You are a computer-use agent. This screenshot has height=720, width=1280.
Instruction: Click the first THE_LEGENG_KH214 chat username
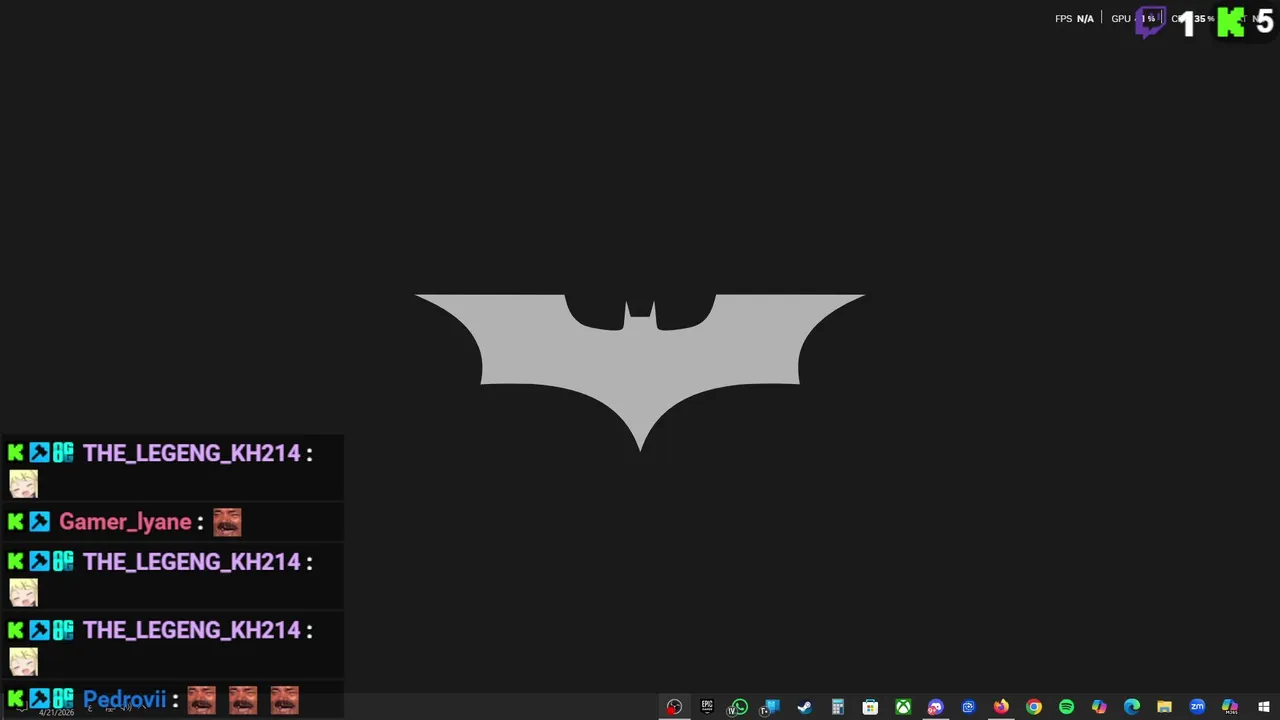[x=191, y=453]
